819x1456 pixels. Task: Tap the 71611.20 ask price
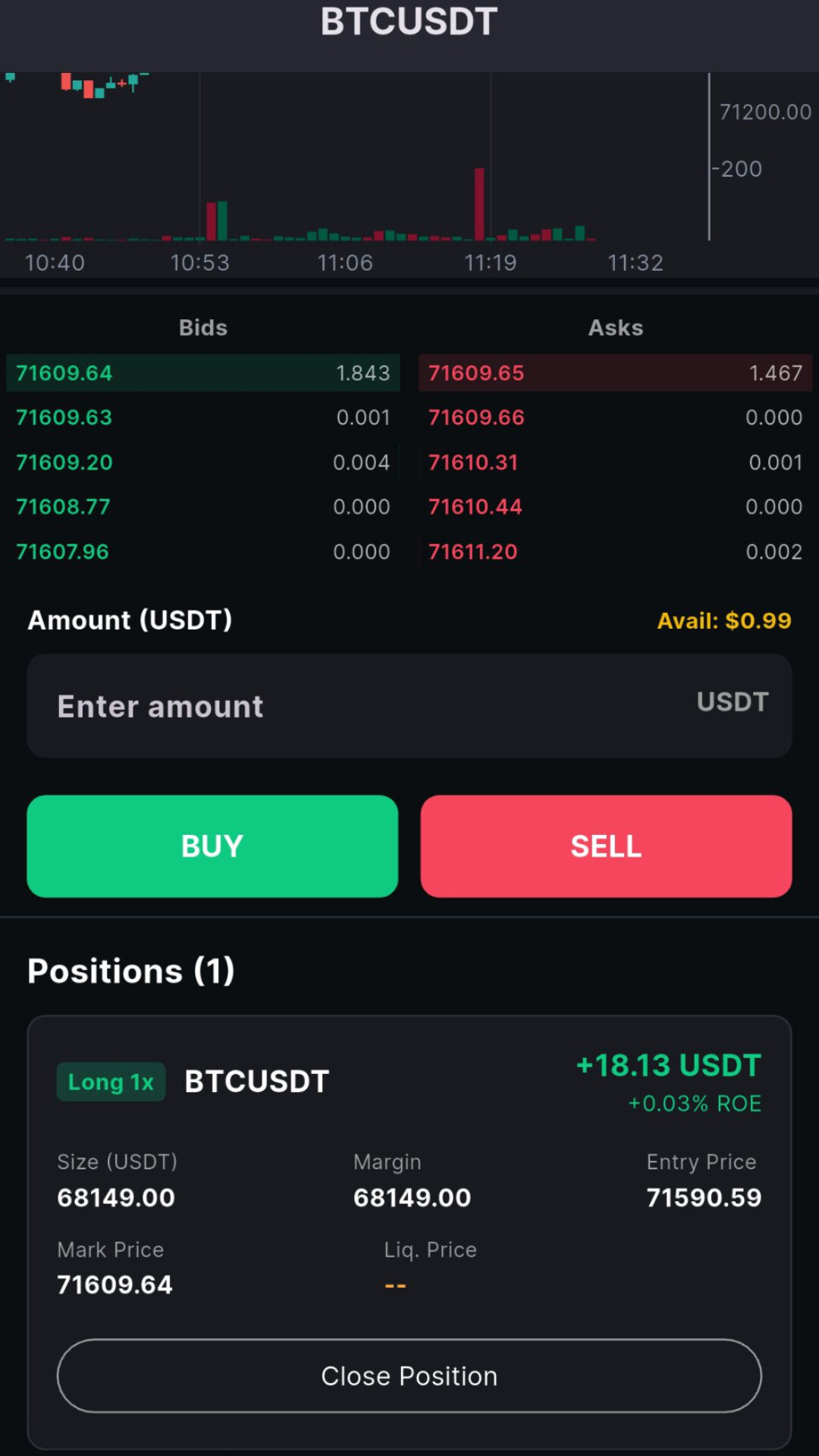(473, 552)
